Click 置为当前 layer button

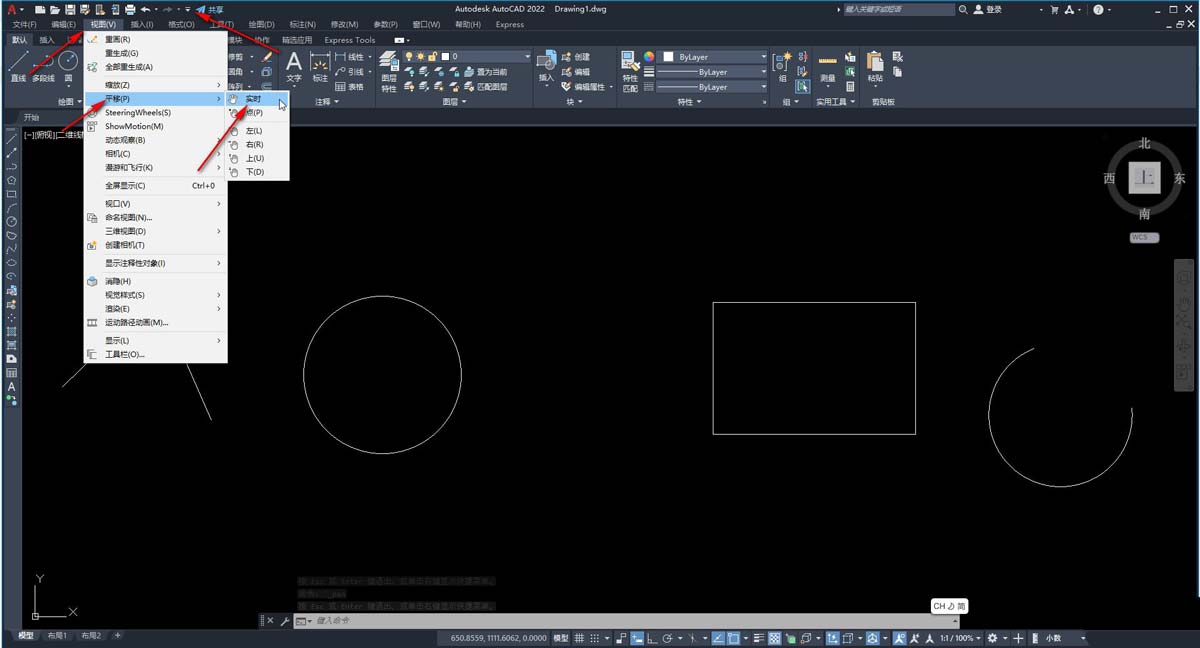(484, 72)
